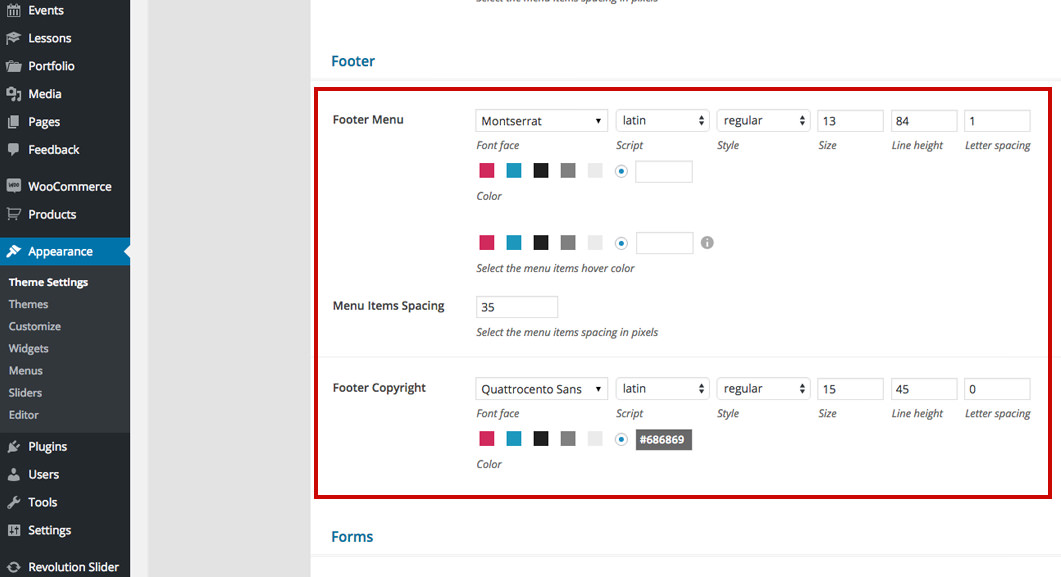1061x577 pixels.
Task: Click Footer Menu line height field showing 84
Action: (924, 121)
